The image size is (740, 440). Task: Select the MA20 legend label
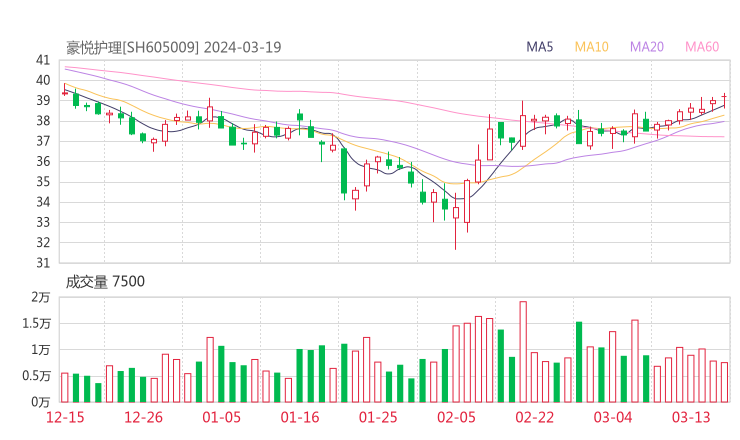647,47
